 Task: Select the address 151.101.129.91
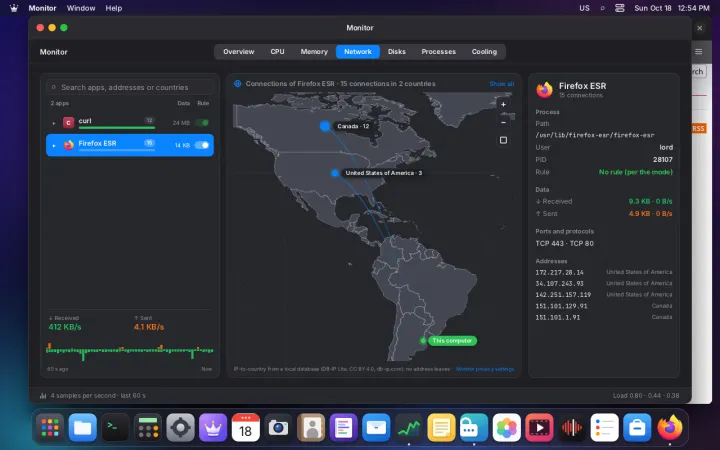[561, 306]
